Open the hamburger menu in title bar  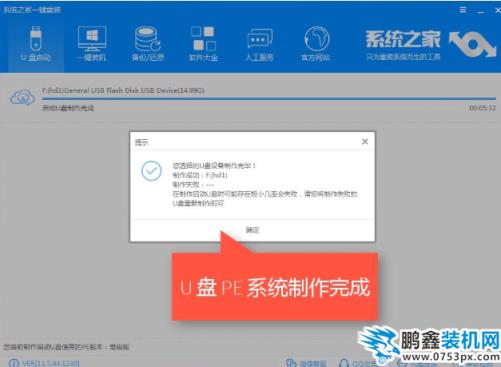(463, 10)
